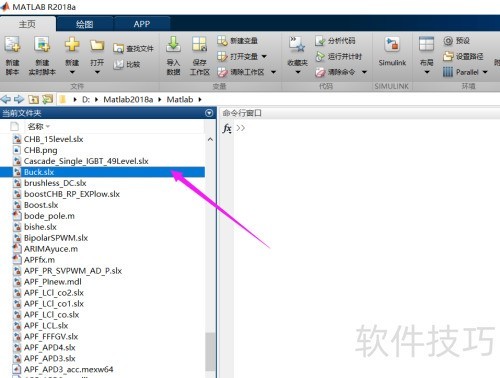Sort files by the 名称 column header
The image size is (500, 378).
click(36, 127)
